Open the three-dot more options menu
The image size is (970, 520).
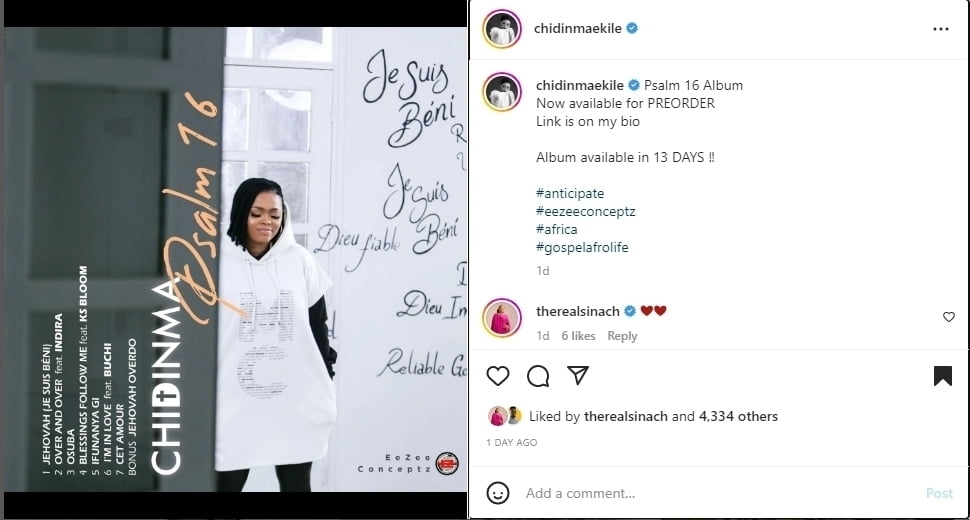coord(941,28)
